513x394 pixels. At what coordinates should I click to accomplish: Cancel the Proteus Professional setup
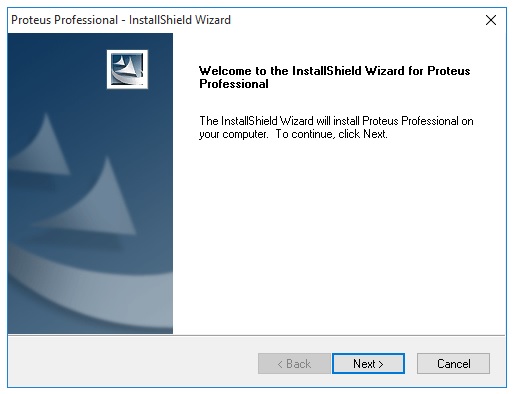453,363
